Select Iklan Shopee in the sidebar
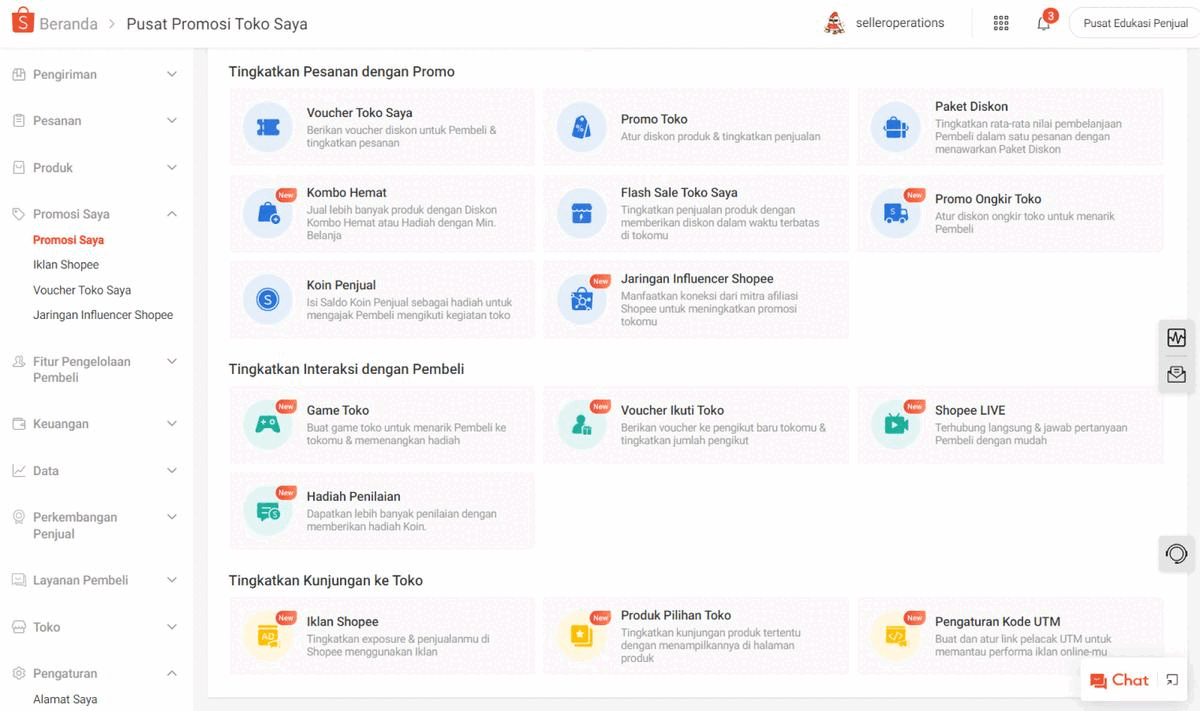This screenshot has width=1200, height=711. point(66,265)
